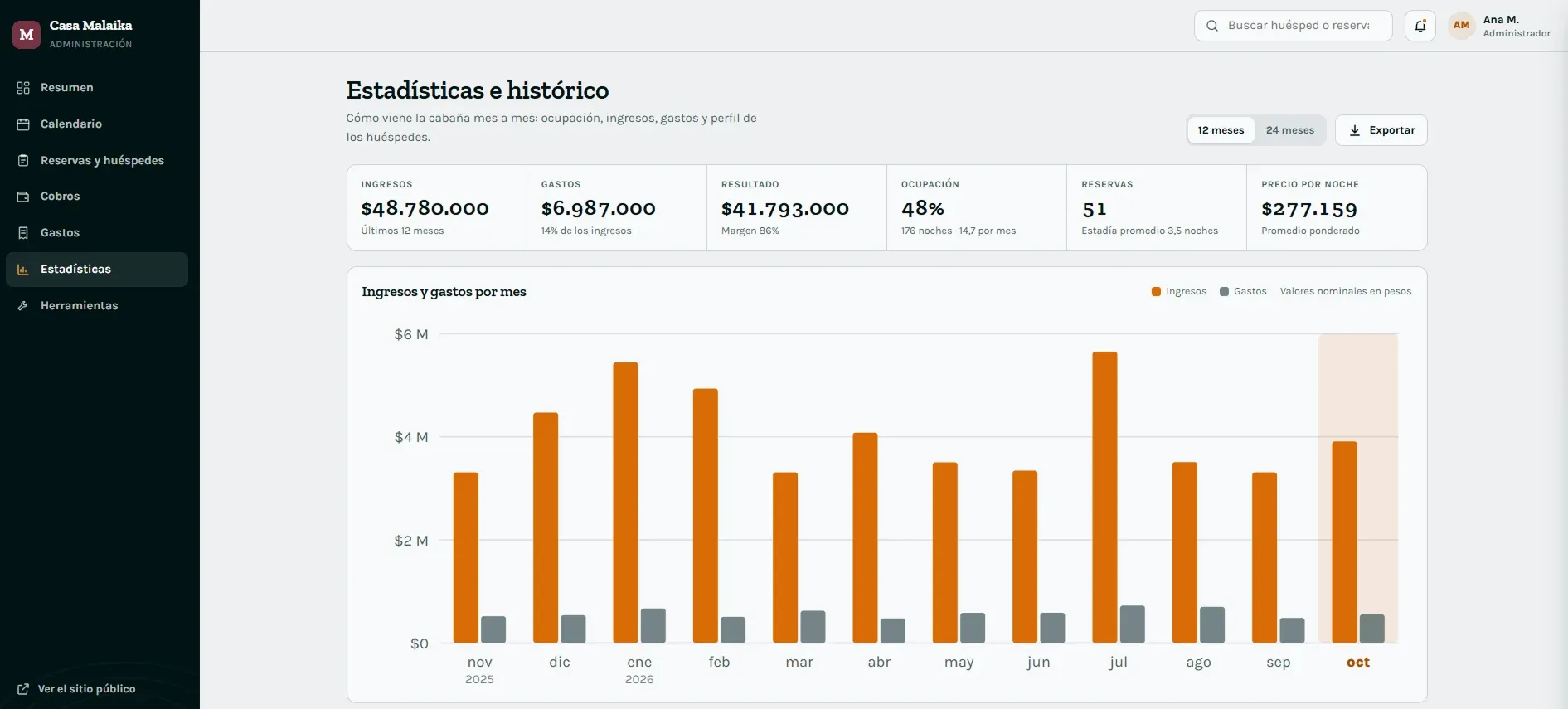Focus the Buscar huésped o reserva field

(x=1293, y=26)
